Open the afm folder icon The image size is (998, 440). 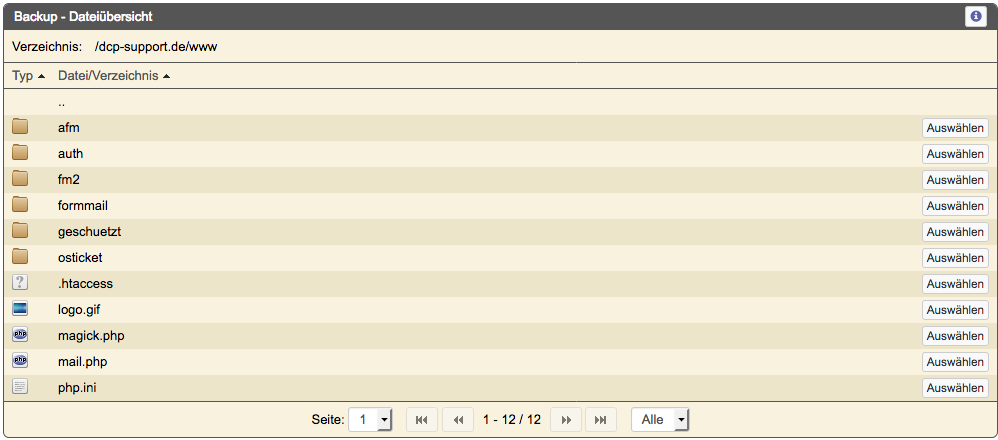coord(20,126)
